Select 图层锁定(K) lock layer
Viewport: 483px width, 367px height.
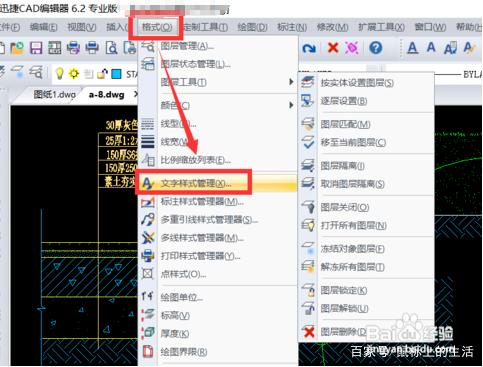click(344, 290)
